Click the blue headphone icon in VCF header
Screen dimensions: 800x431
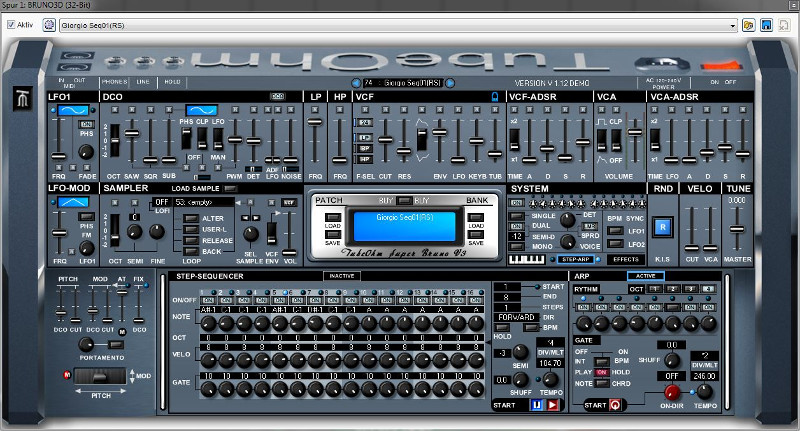[x=494, y=96]
